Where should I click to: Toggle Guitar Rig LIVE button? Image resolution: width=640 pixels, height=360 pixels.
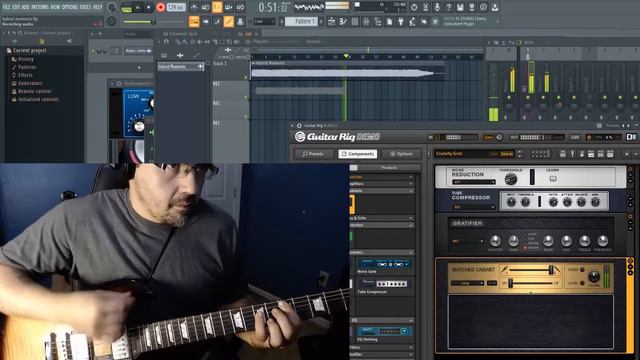575,138
